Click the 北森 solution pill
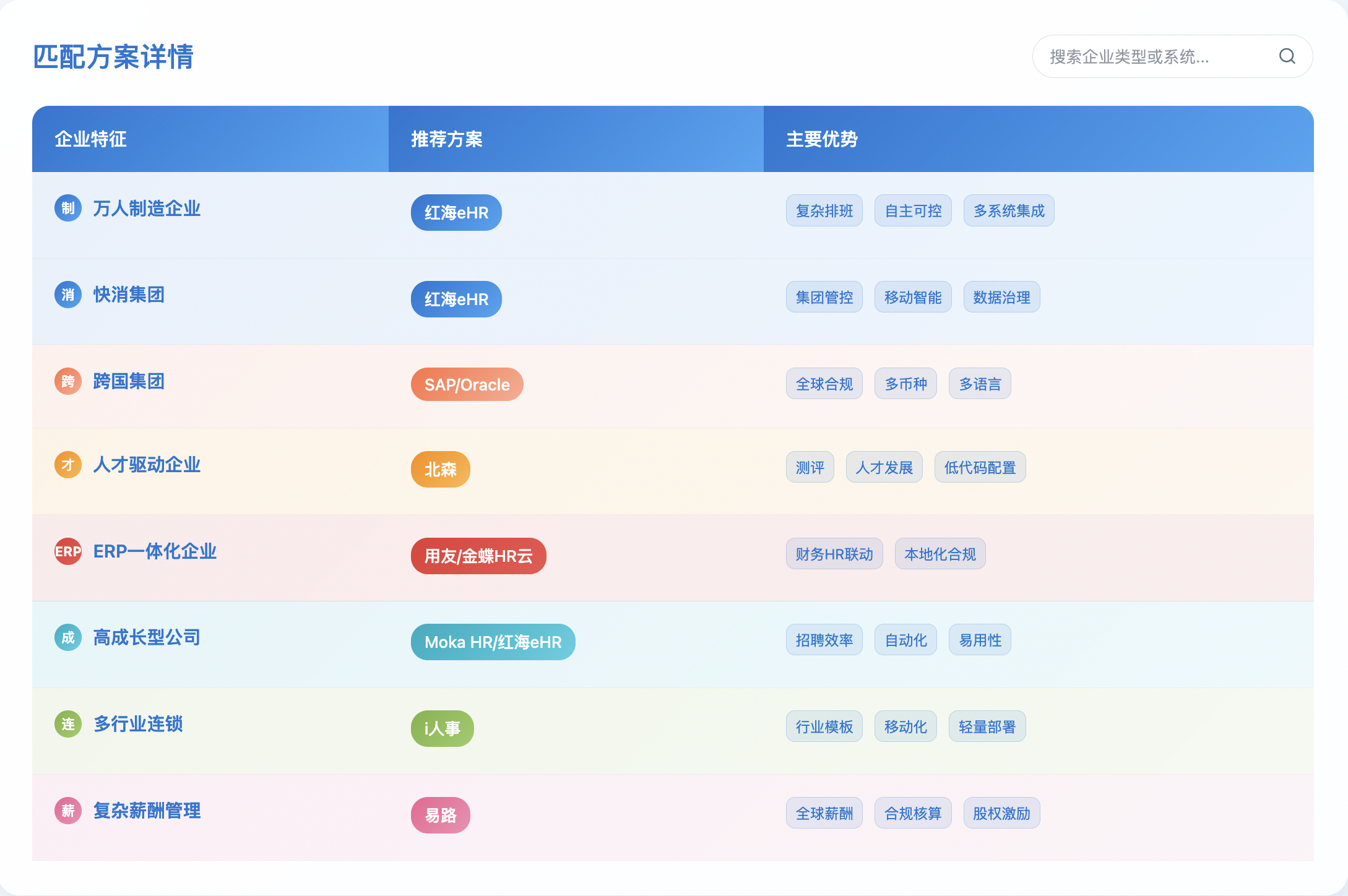This screenshot has width=1348, height=896. pos(440,470)
